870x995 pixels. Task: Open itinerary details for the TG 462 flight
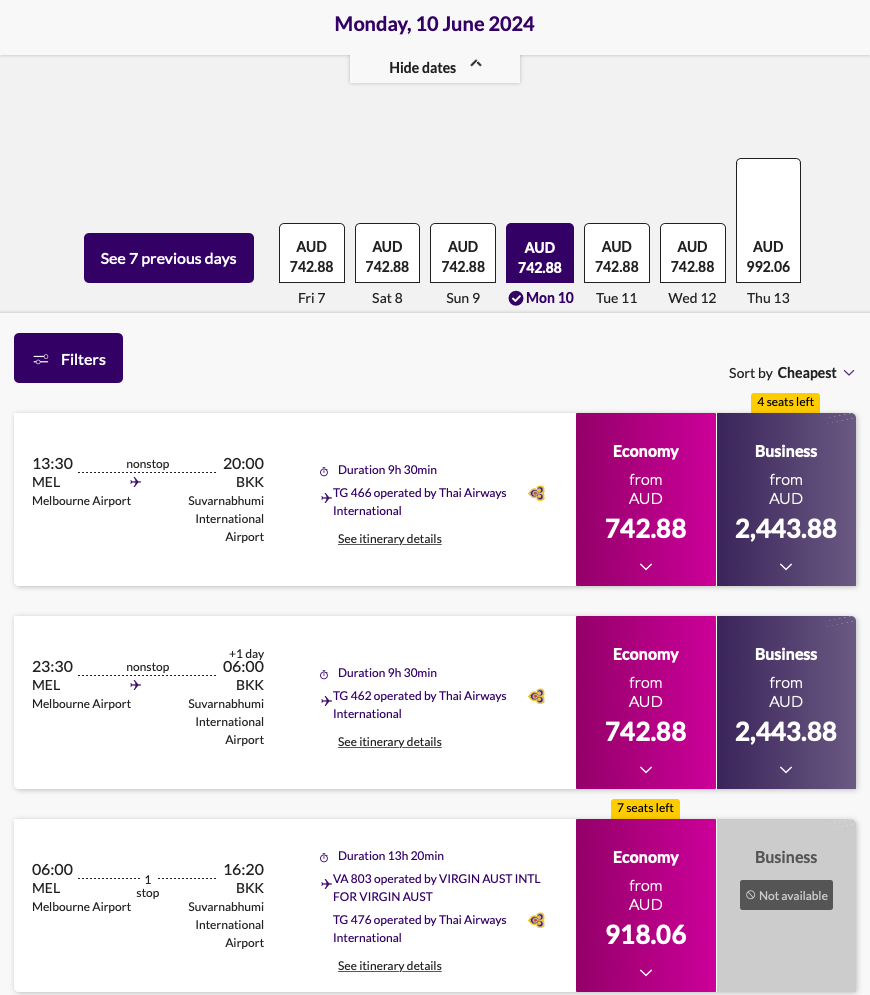(x=389, y=741)
